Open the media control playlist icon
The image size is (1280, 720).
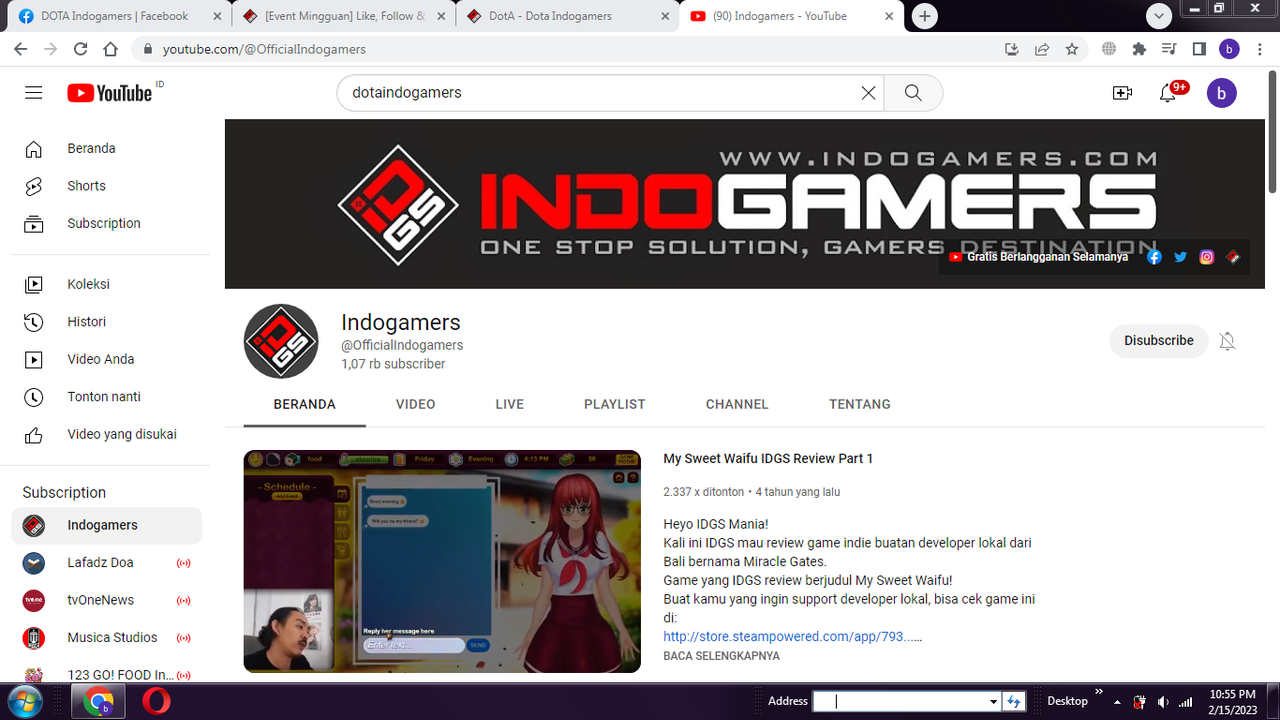click(x=1169, y=49)
